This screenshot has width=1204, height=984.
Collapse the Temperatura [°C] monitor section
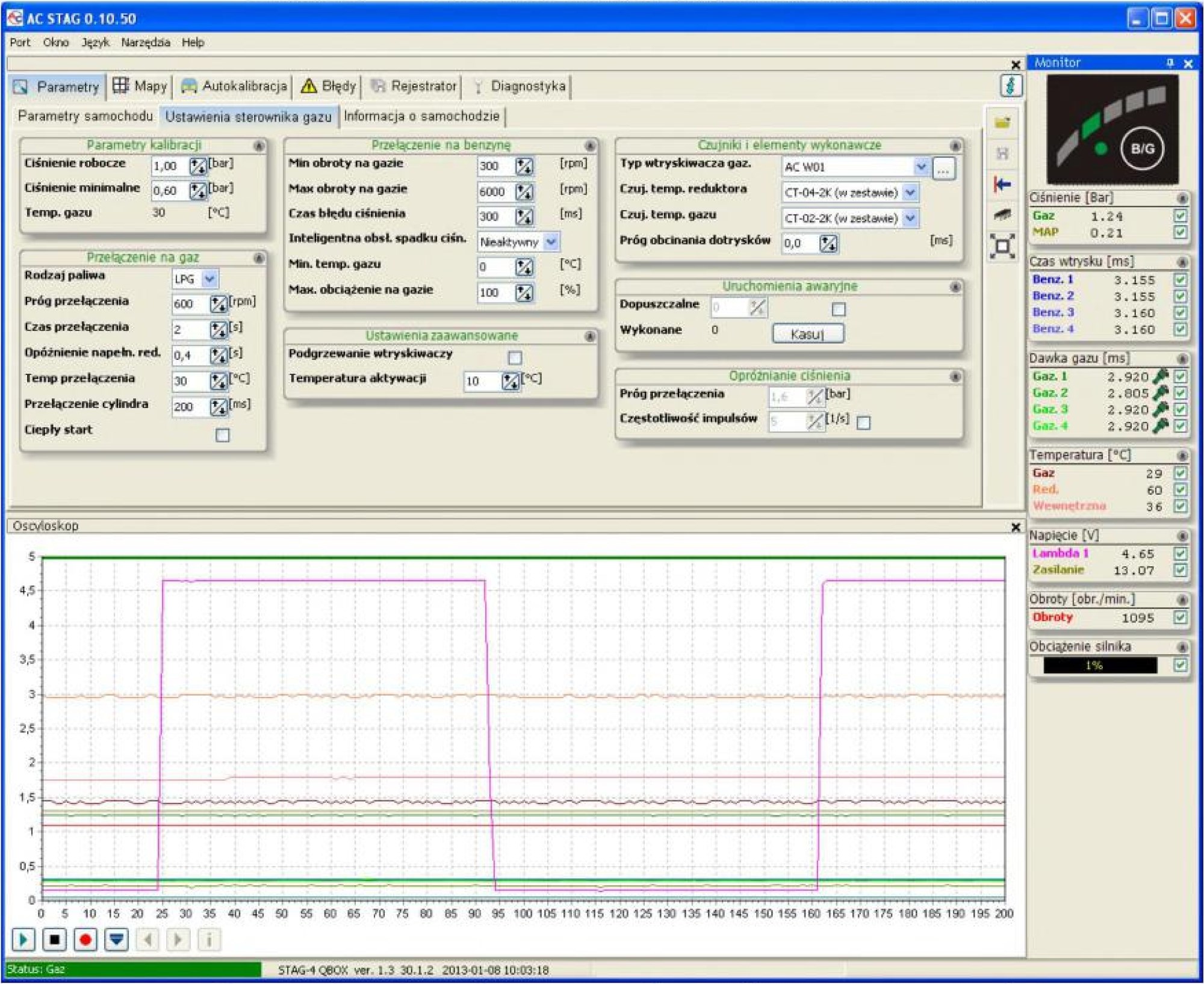(x=1182, y=456)
